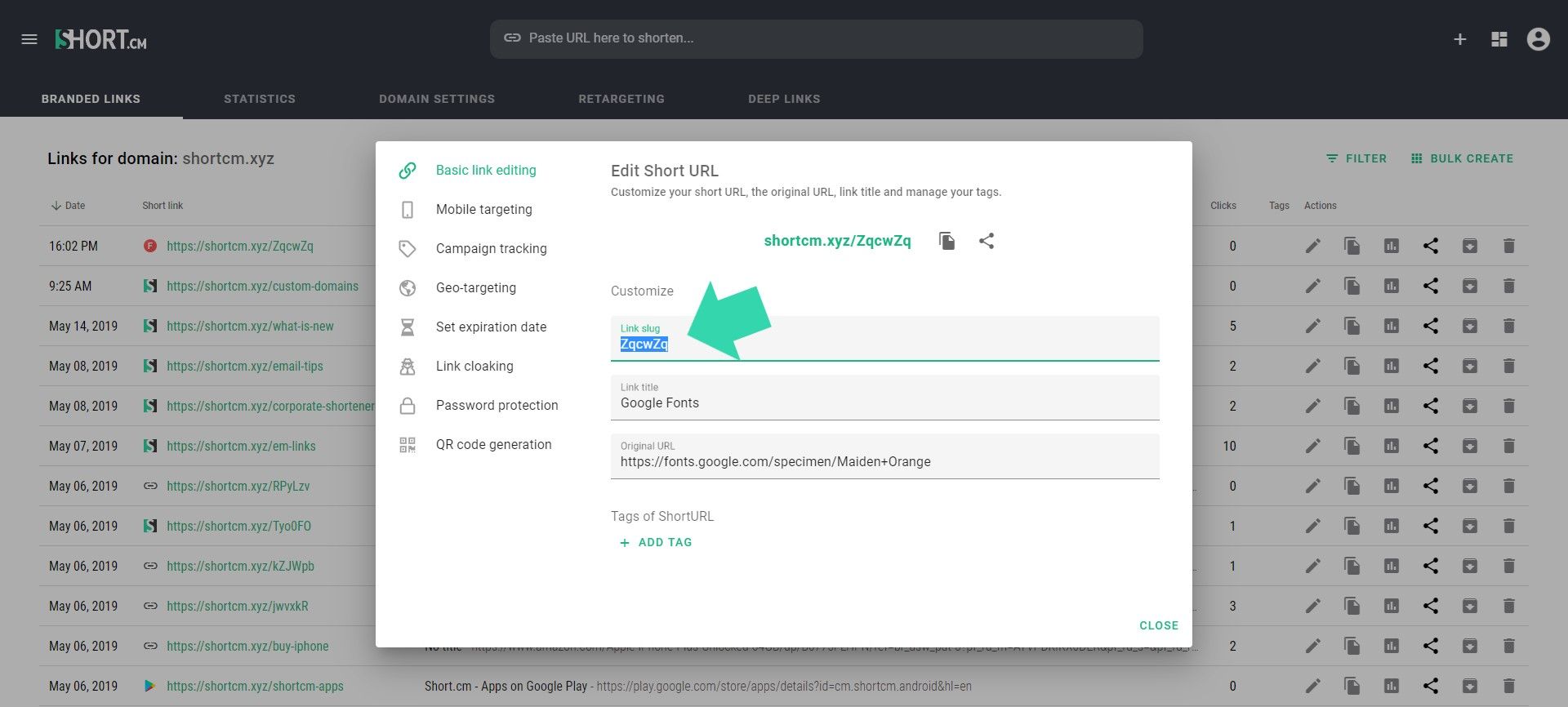Share short URL icon in dialog
The height and width of the screenshot is (707, 1568).
pyautogui.click(x=987, y=241)
